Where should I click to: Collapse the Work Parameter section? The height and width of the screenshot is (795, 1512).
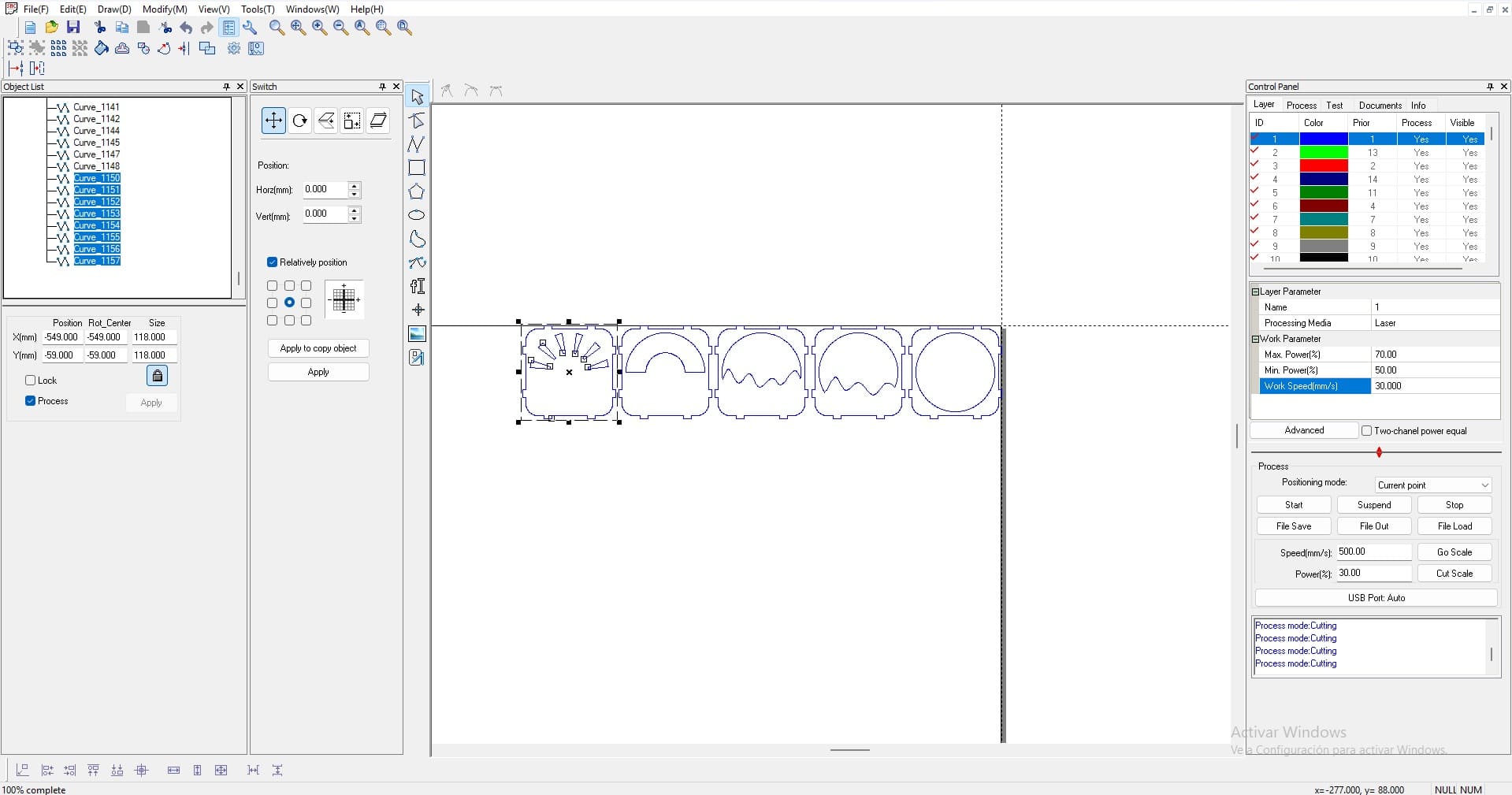(x=1255, y=339)
